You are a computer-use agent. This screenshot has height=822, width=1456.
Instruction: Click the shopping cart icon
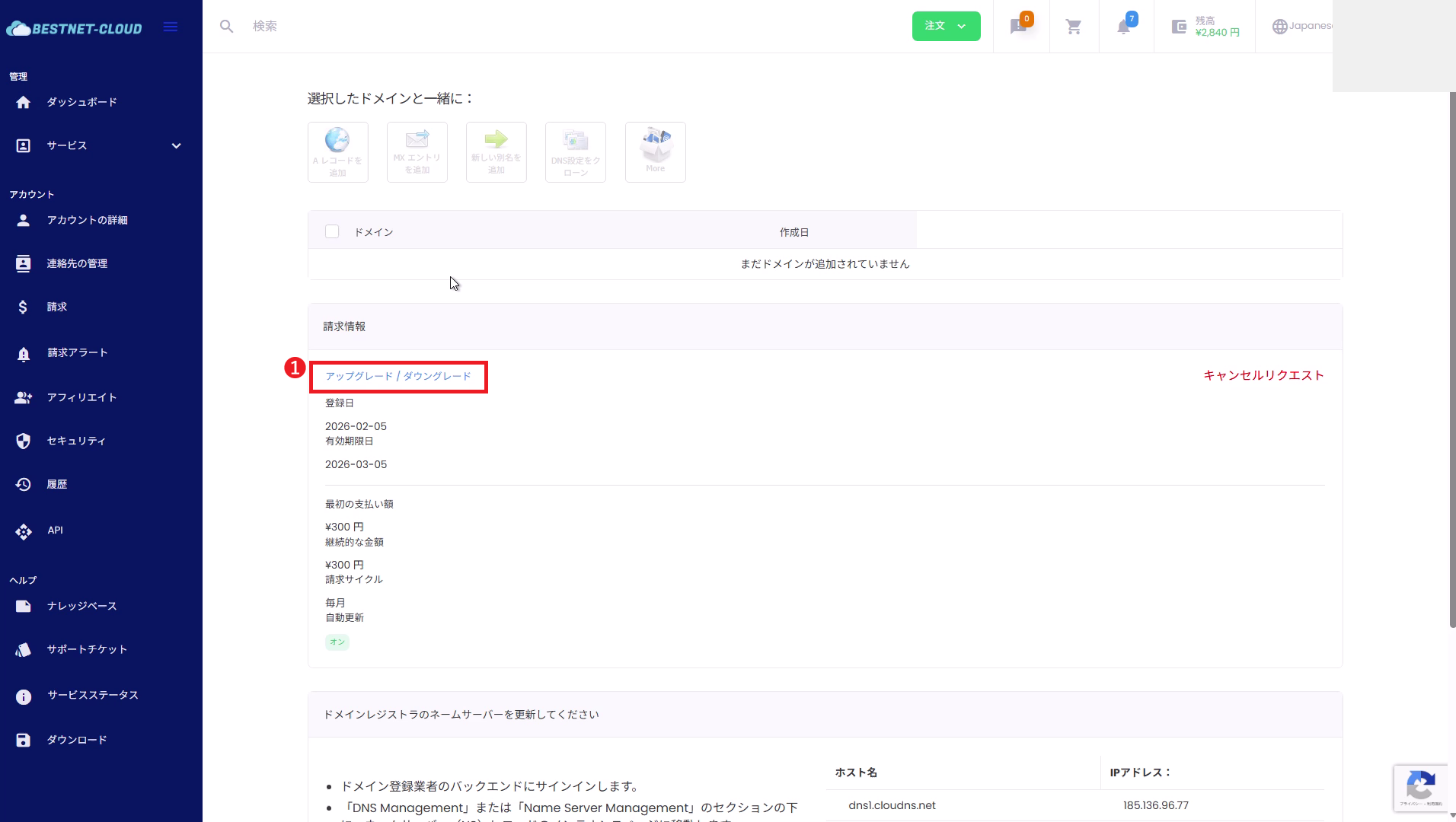pos(1074,27)
